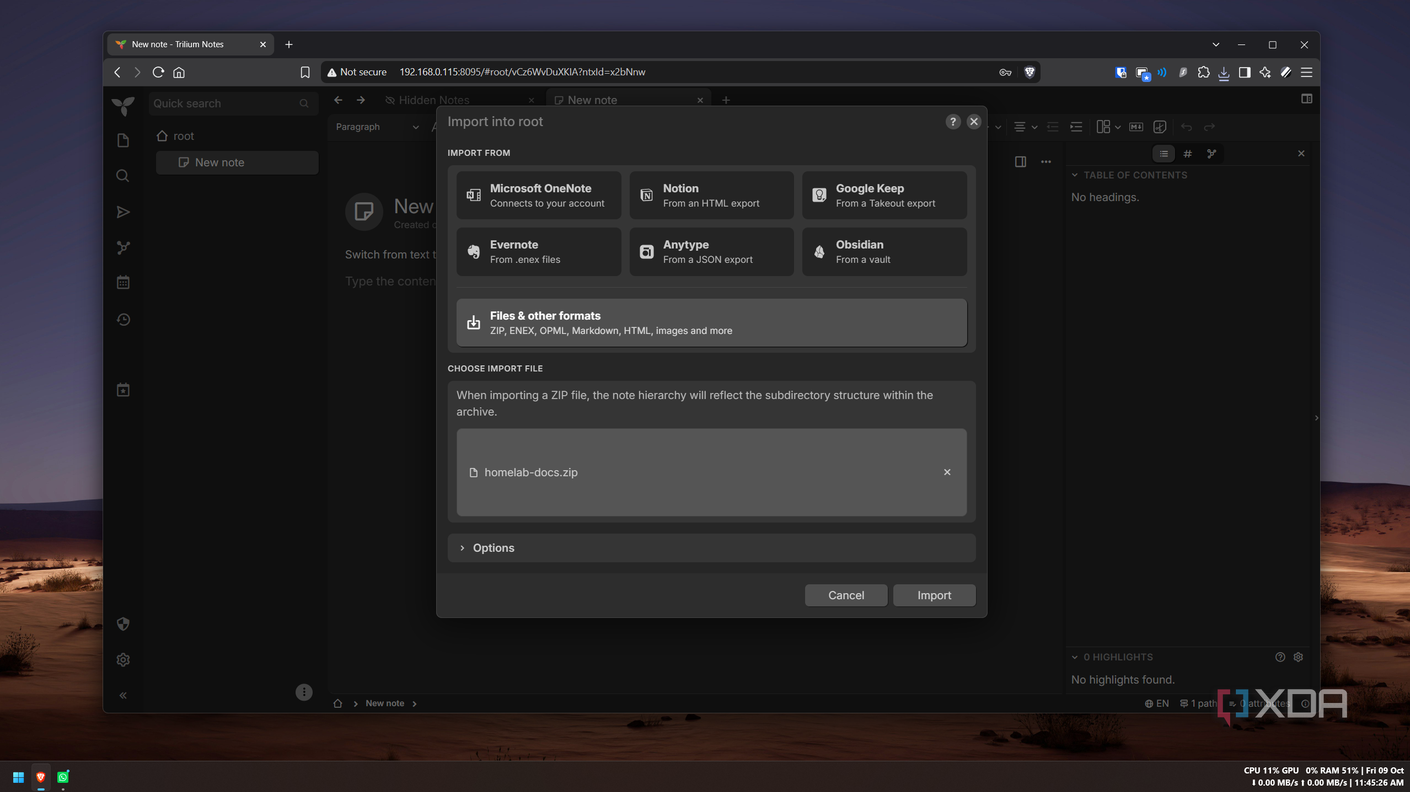Collapse the left launcher pane
1410x792 pixels.
(x=123, y=695)
